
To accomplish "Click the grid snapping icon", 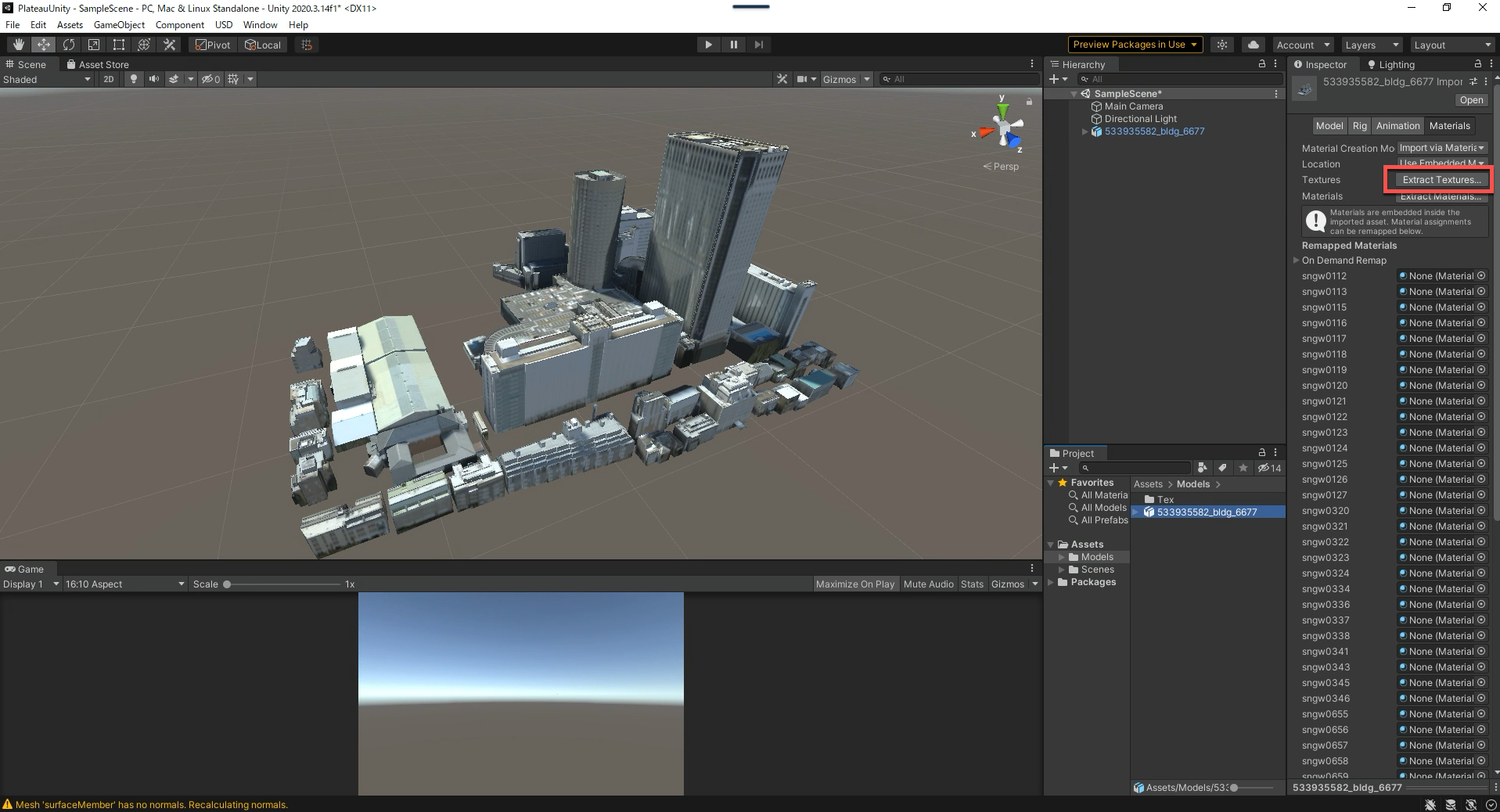I will pos(305,45).
